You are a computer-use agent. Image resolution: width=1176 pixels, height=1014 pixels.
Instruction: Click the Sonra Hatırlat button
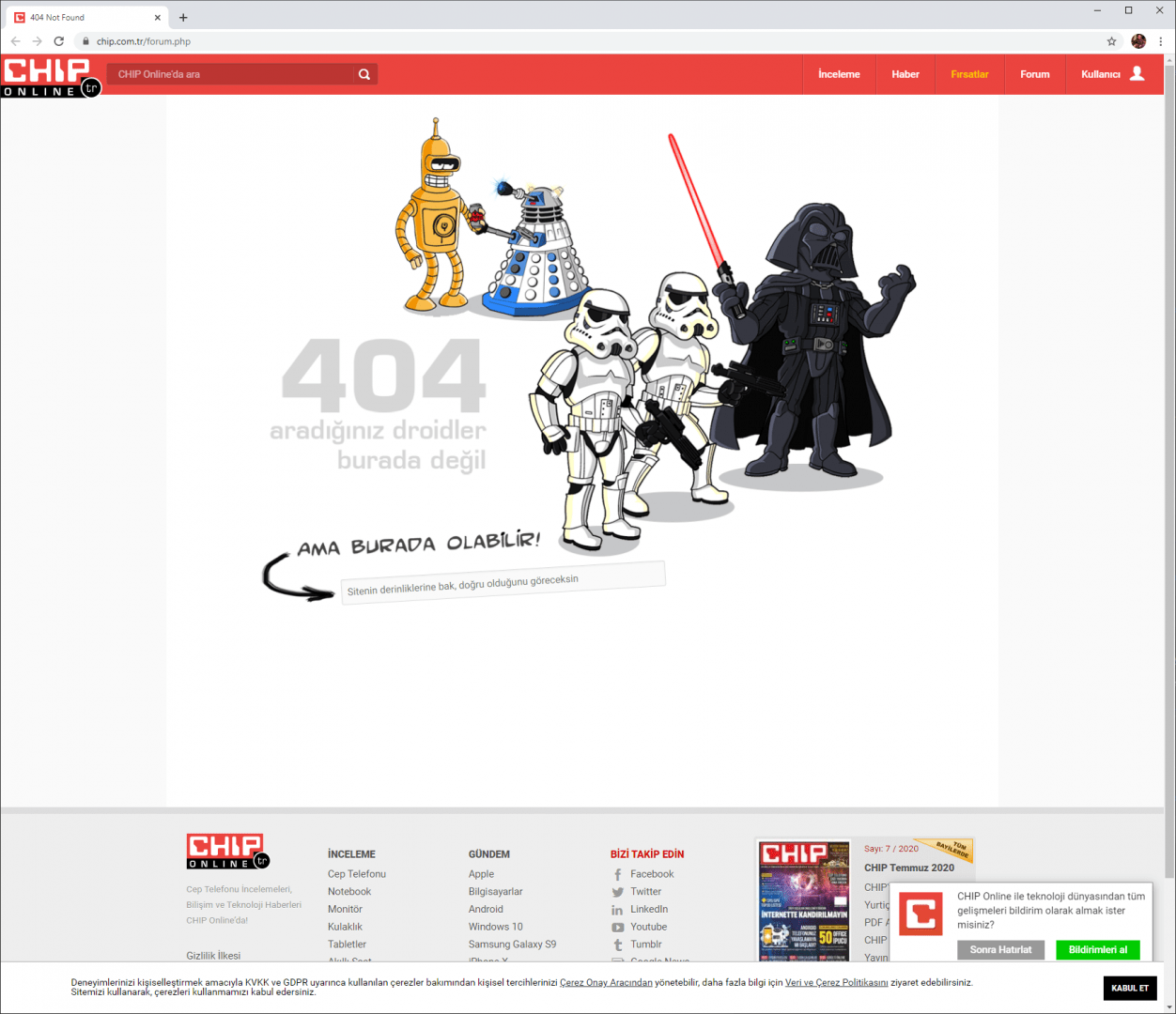coord(1000,949)
